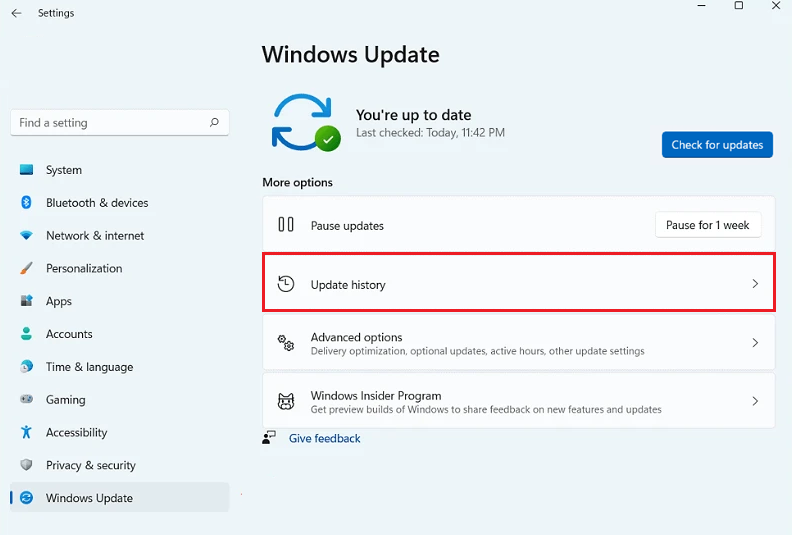Click the Gaming controller icon
The width and height of the screenshot is (792, 535).
26,399
